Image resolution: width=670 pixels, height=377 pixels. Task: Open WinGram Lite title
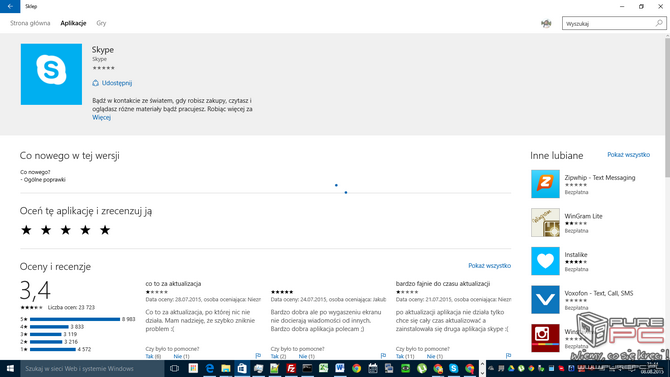[583, 216]
